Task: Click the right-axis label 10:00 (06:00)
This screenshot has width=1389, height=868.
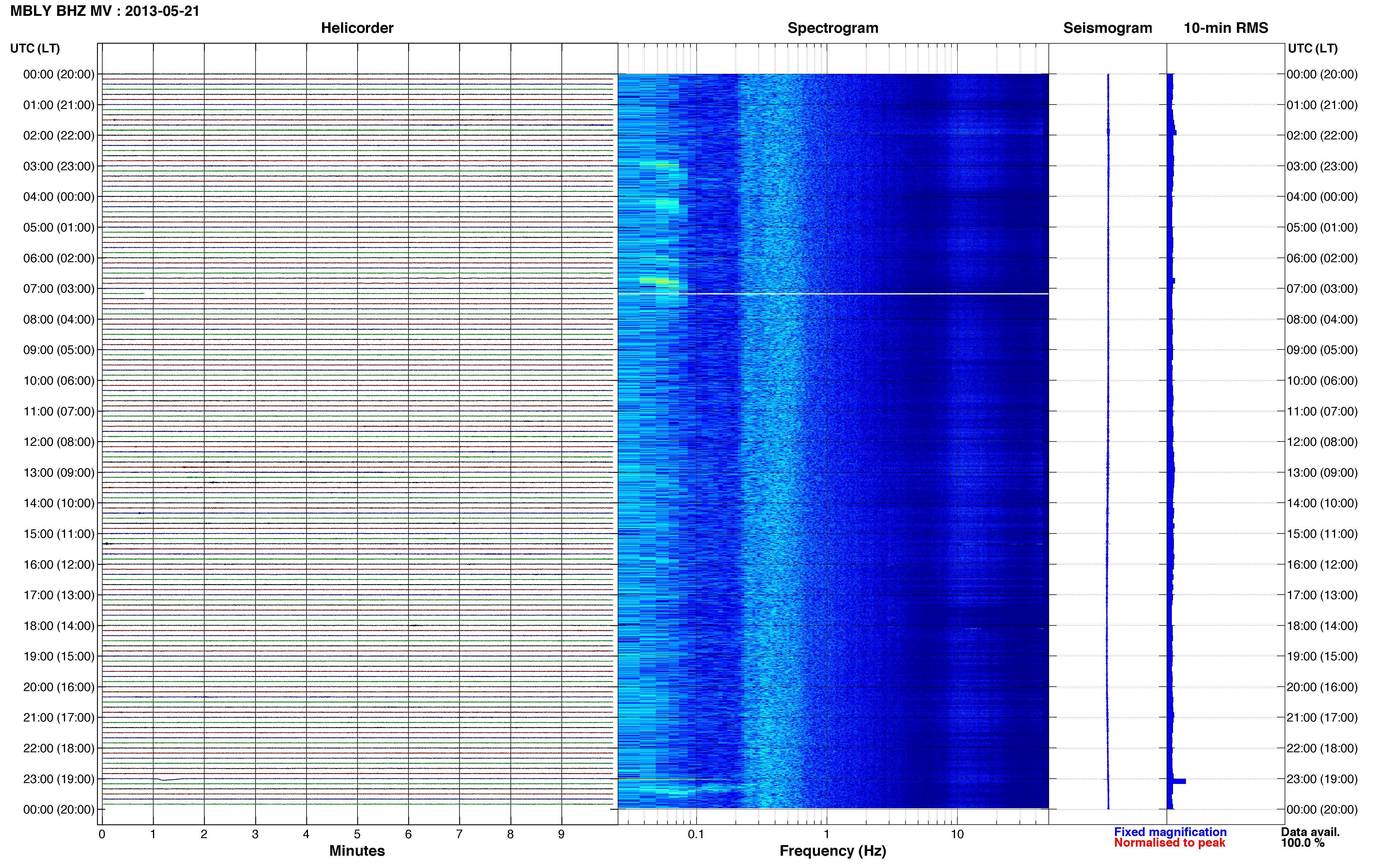Action: click(x=1322, y=381)
